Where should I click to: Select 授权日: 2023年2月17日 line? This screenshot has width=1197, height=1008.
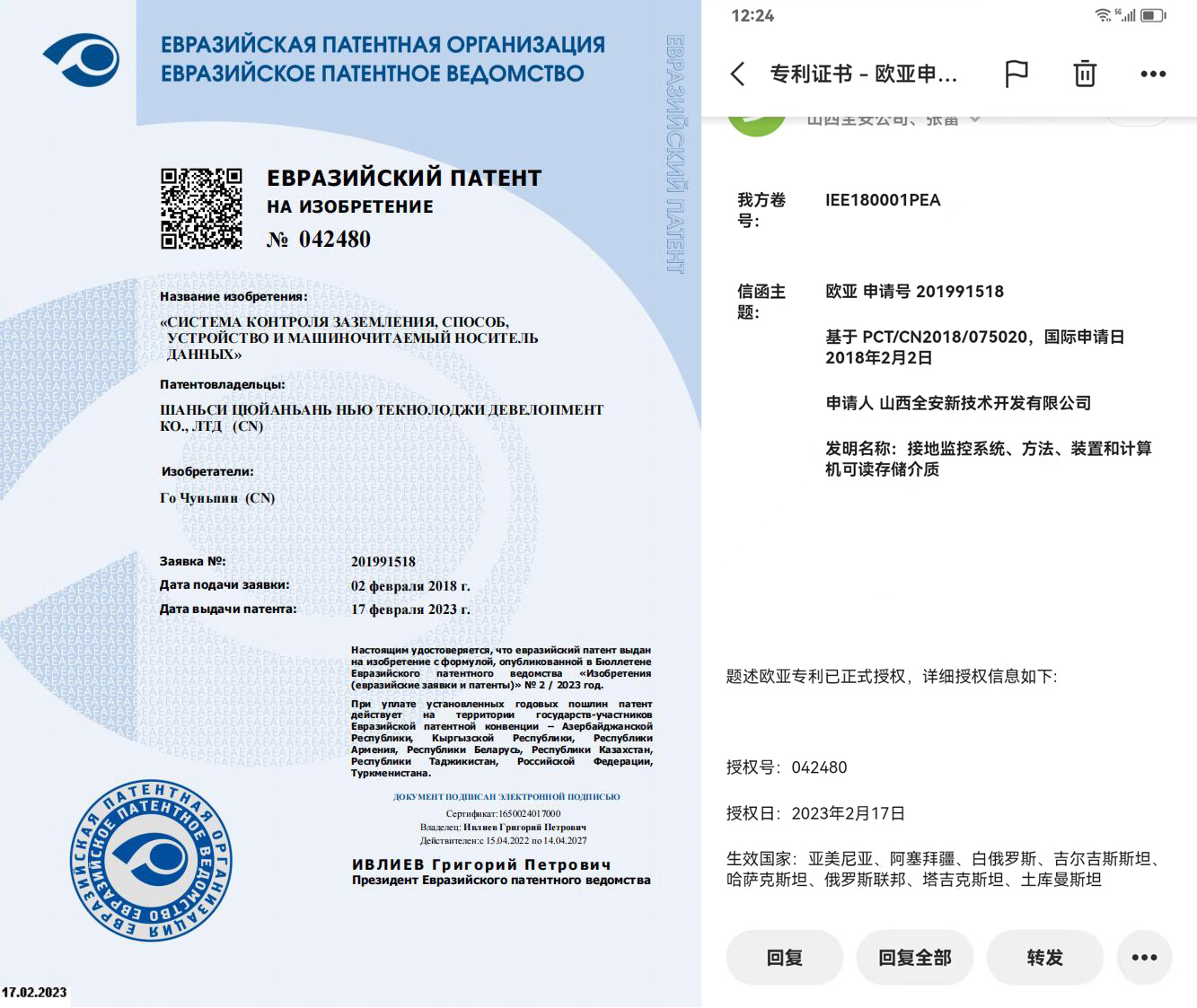(815, 813)
